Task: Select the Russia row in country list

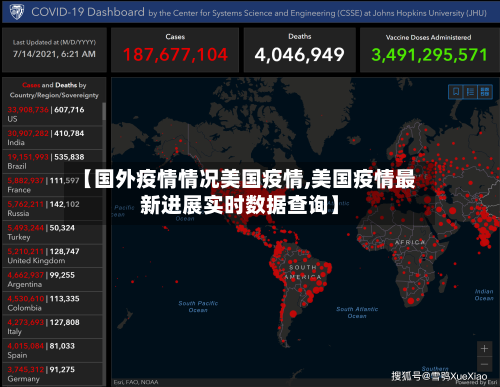Action: [x=52, y=209]
